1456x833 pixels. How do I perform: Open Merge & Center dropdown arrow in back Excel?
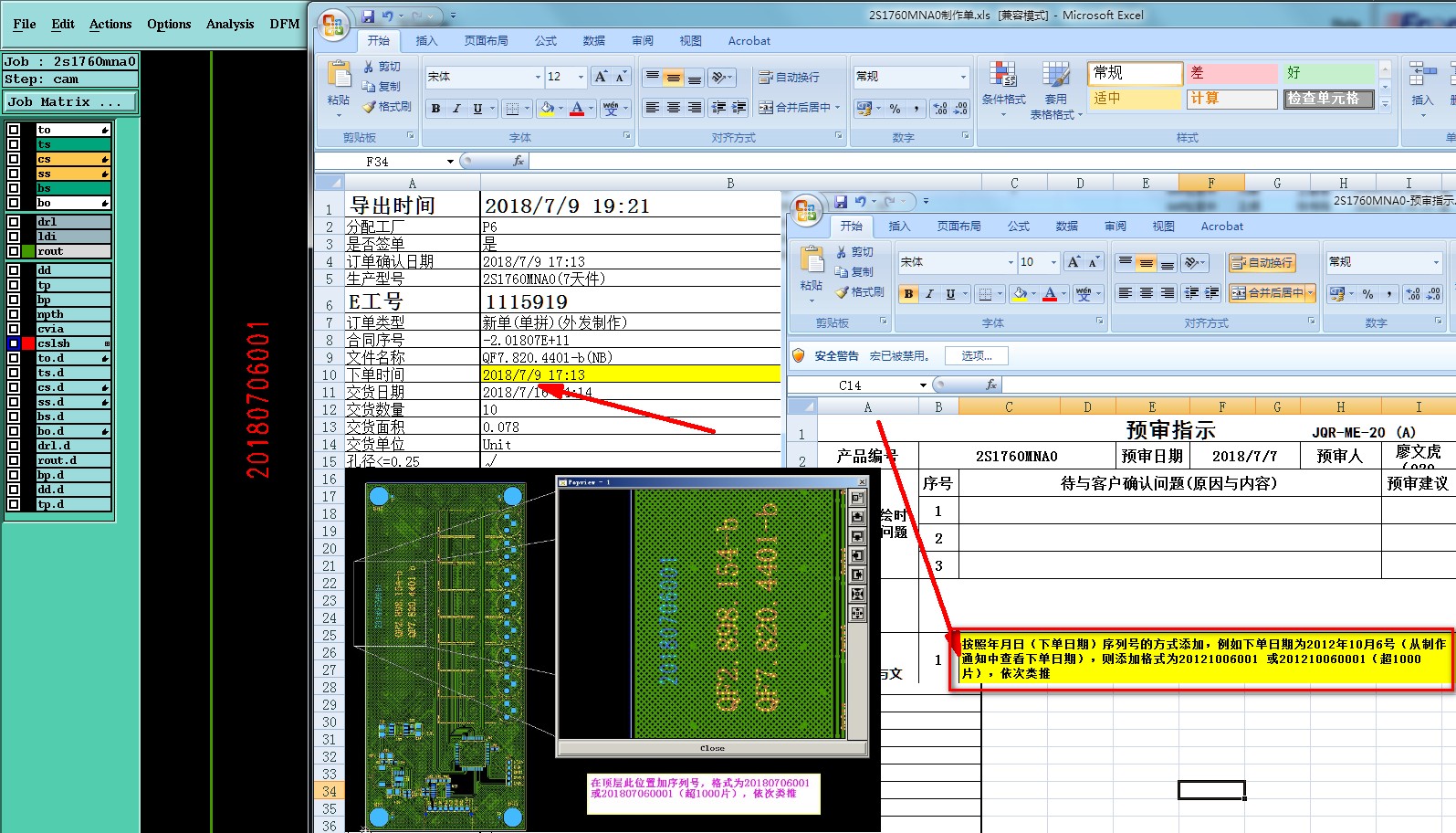(837, 108)
